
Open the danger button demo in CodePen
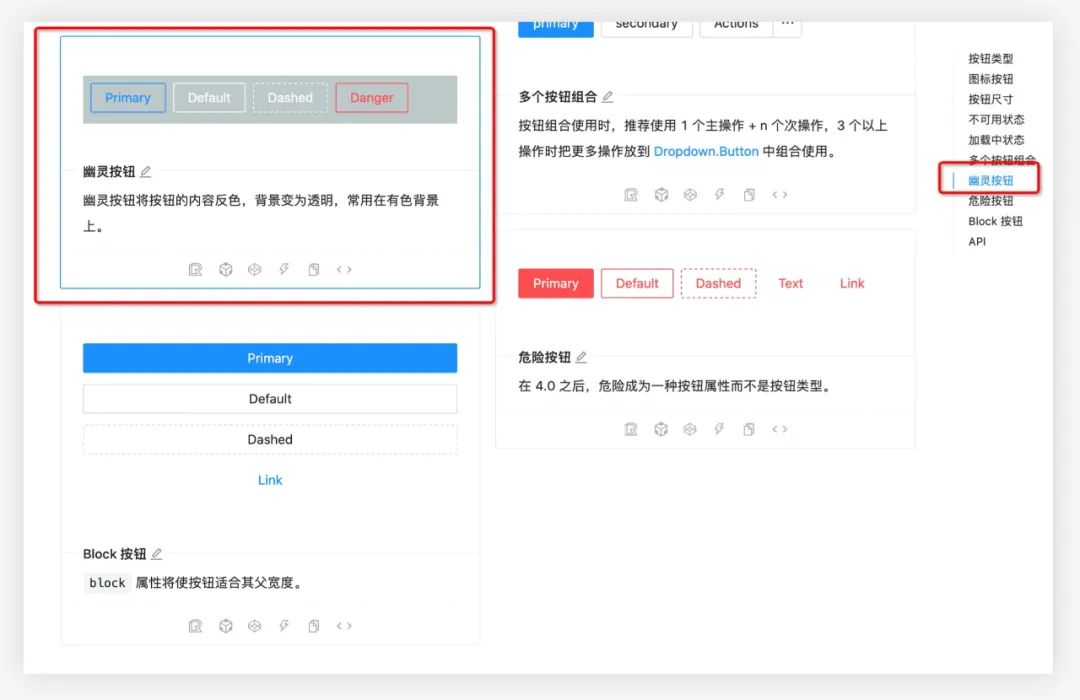tap(690, 429)
